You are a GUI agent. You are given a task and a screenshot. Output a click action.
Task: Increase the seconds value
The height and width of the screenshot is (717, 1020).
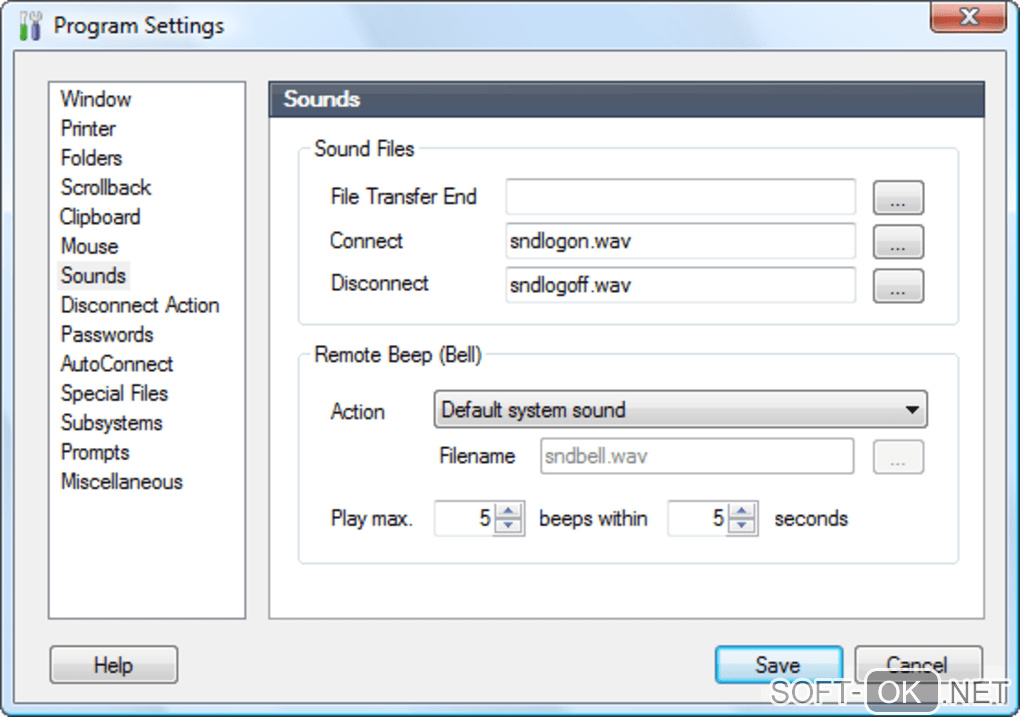(x=742, y=511)
